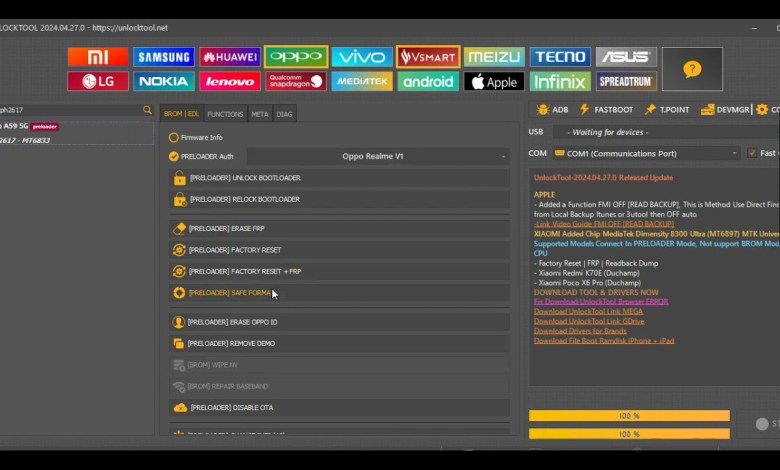Viewport: 780px width, 470px height.
Task: Toggle the PRELOADER Auth option
Action: pos(174,156)
